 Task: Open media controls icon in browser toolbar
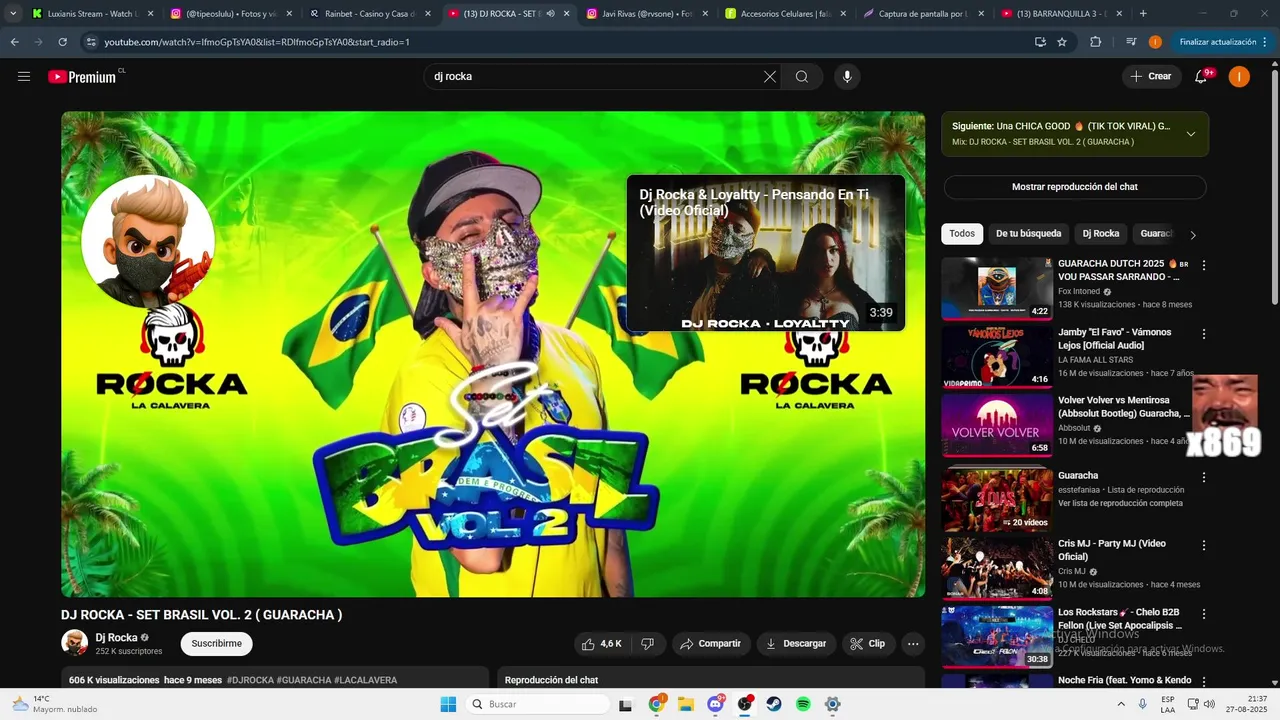[x=1131, y=42]
